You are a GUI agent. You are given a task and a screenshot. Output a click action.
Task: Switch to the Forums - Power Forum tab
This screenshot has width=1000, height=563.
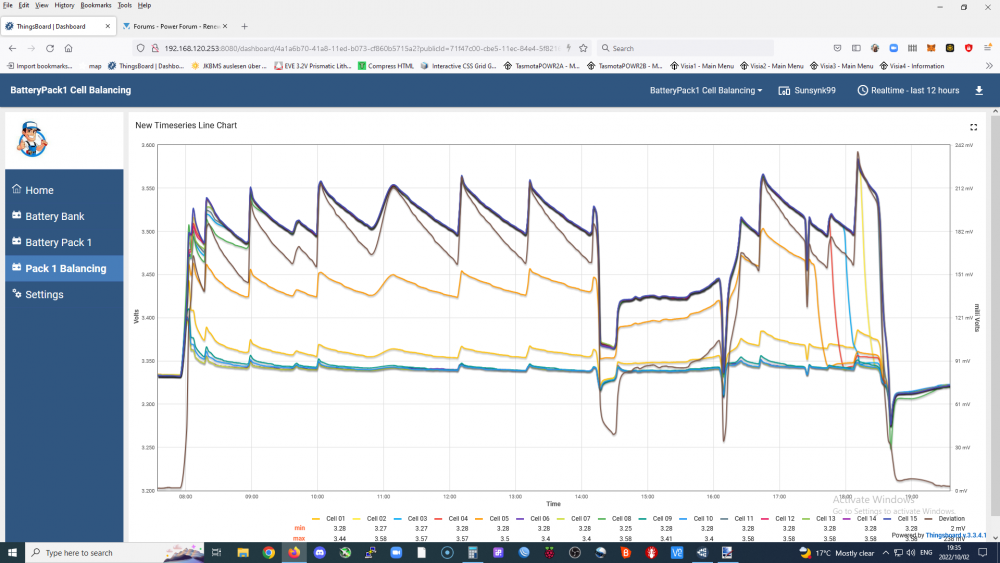click(x=175, y=26)
